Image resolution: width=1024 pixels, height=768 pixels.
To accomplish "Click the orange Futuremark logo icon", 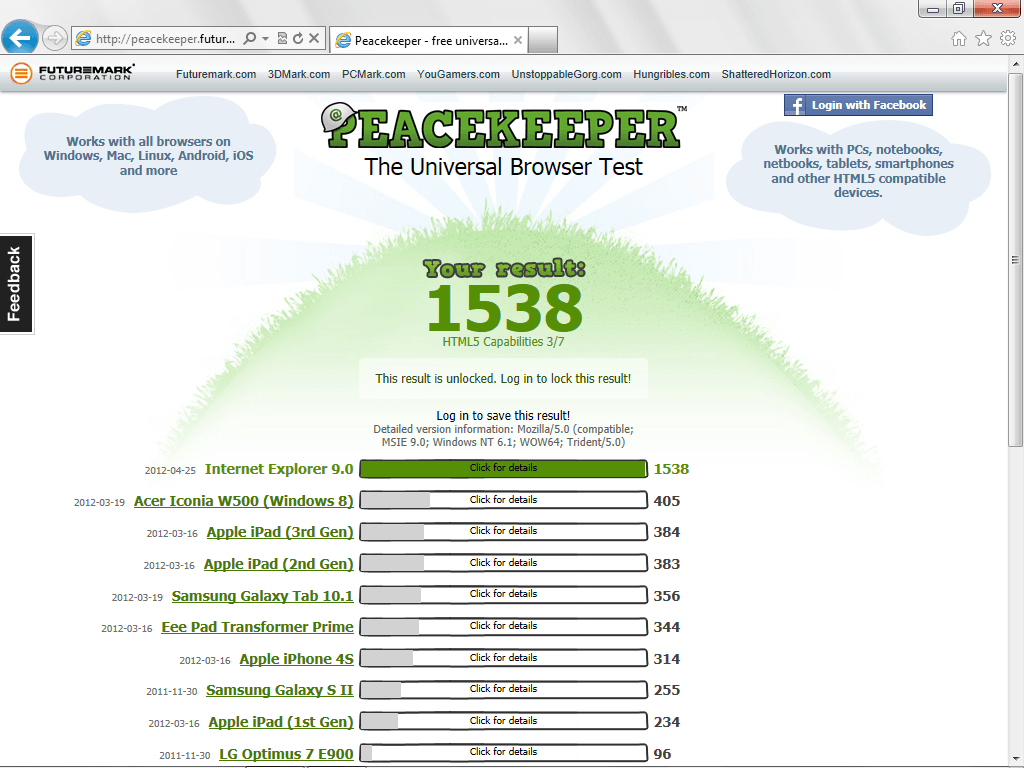I will tap(21, 73).
